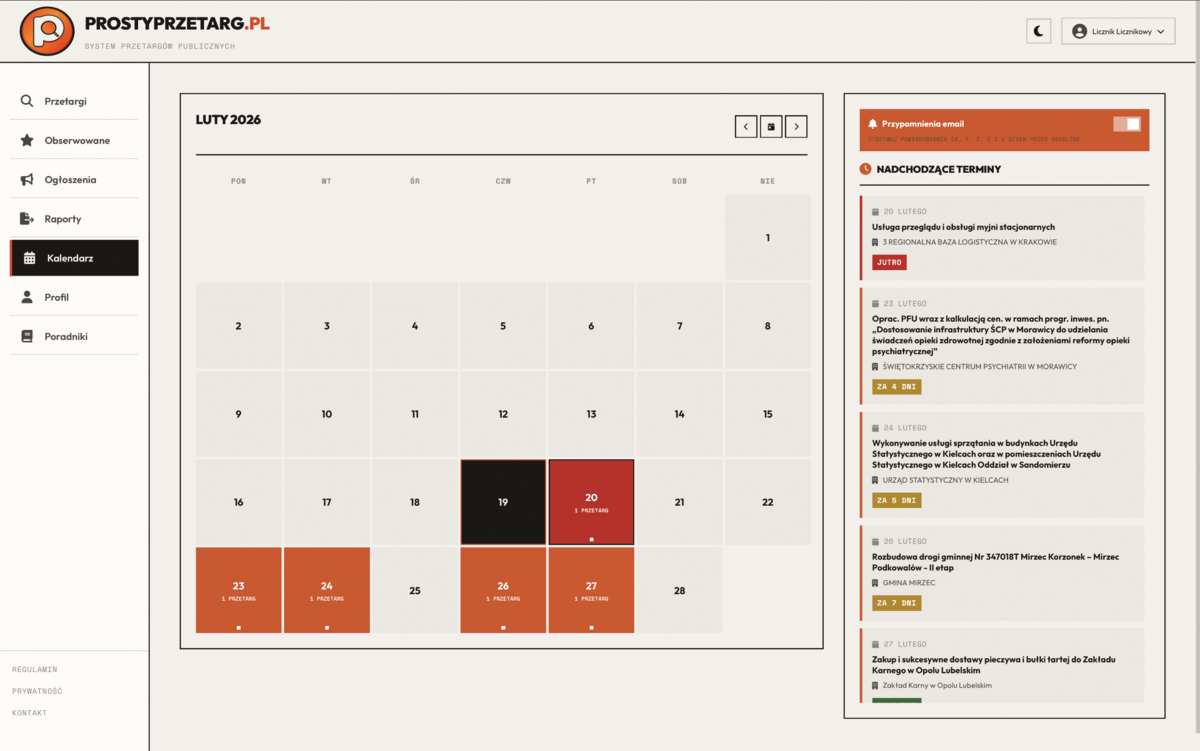Open tender 'Usługa przeglądu i obsługi myjni stacjonarnych'
Screen dimensions: 1200x751
(963, 227)
